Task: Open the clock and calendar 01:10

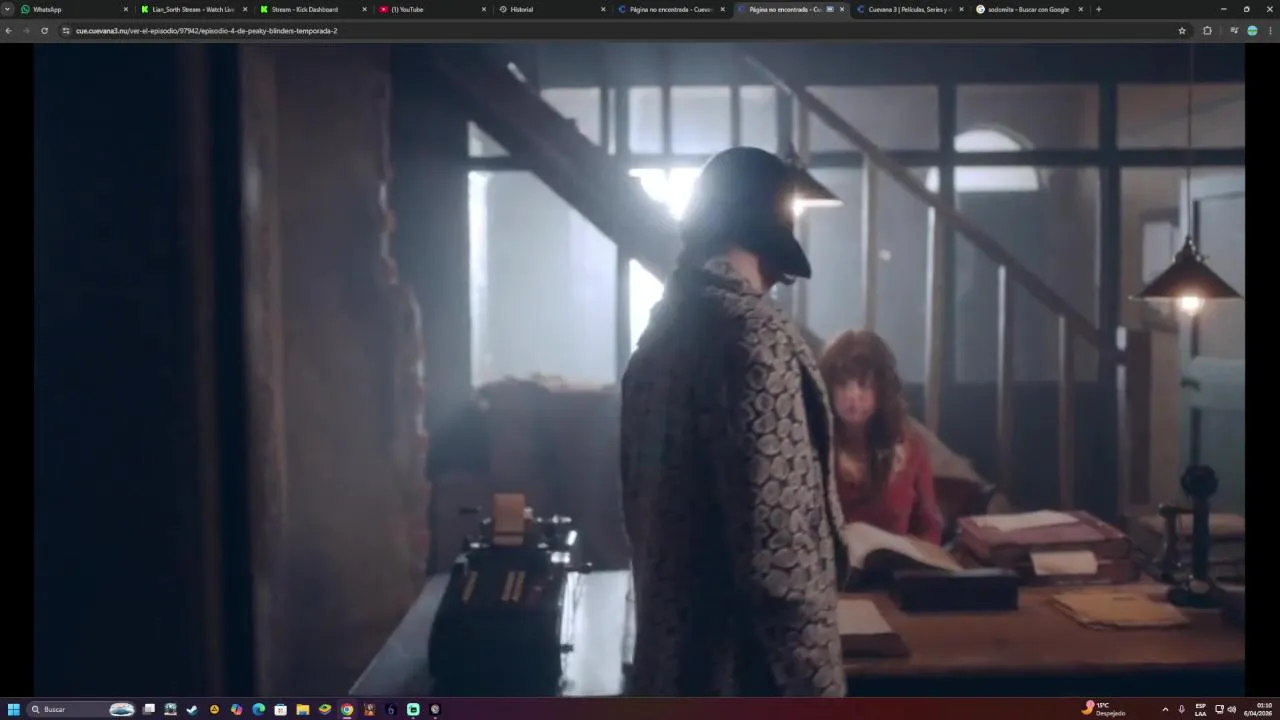Action: pos(1258,709)
